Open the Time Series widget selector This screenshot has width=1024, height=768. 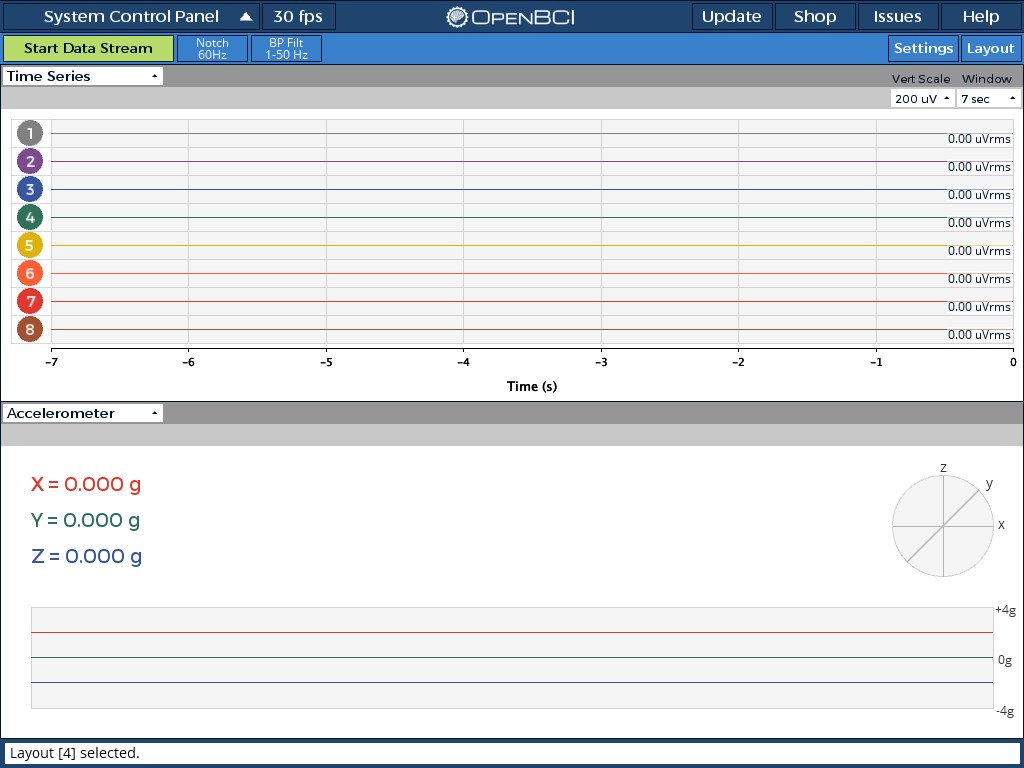82,75
